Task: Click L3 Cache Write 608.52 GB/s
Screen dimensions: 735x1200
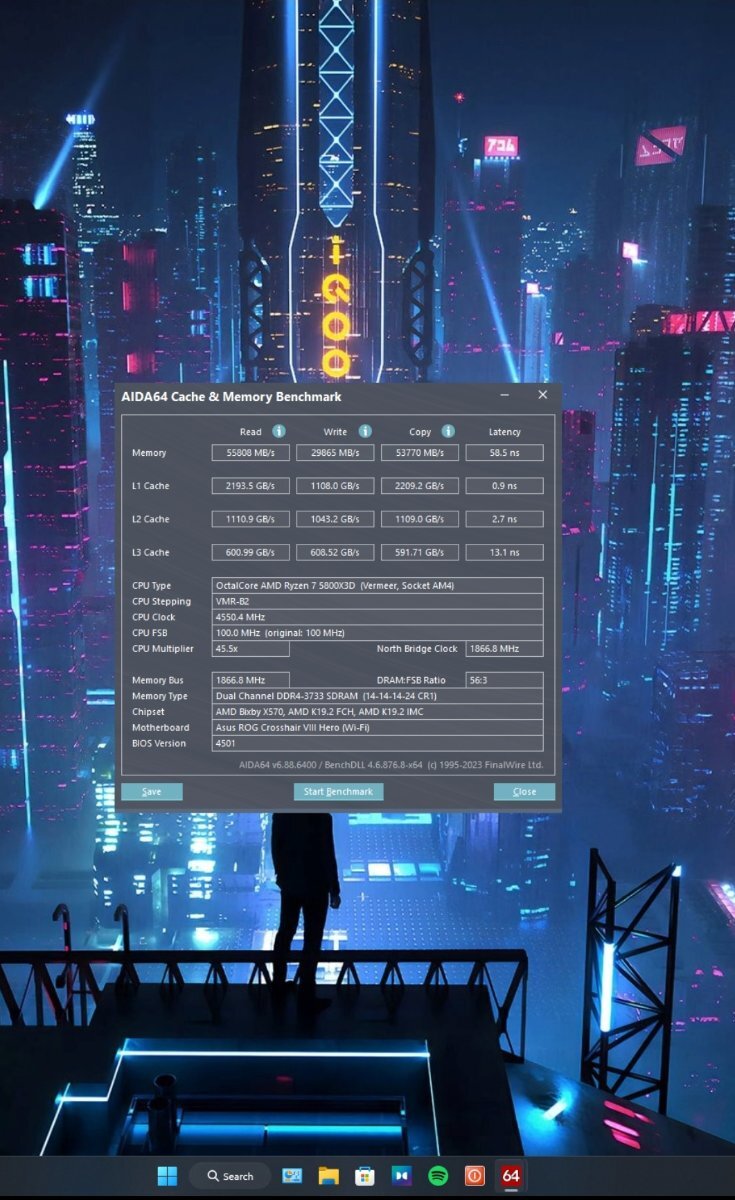Action: 335,552
